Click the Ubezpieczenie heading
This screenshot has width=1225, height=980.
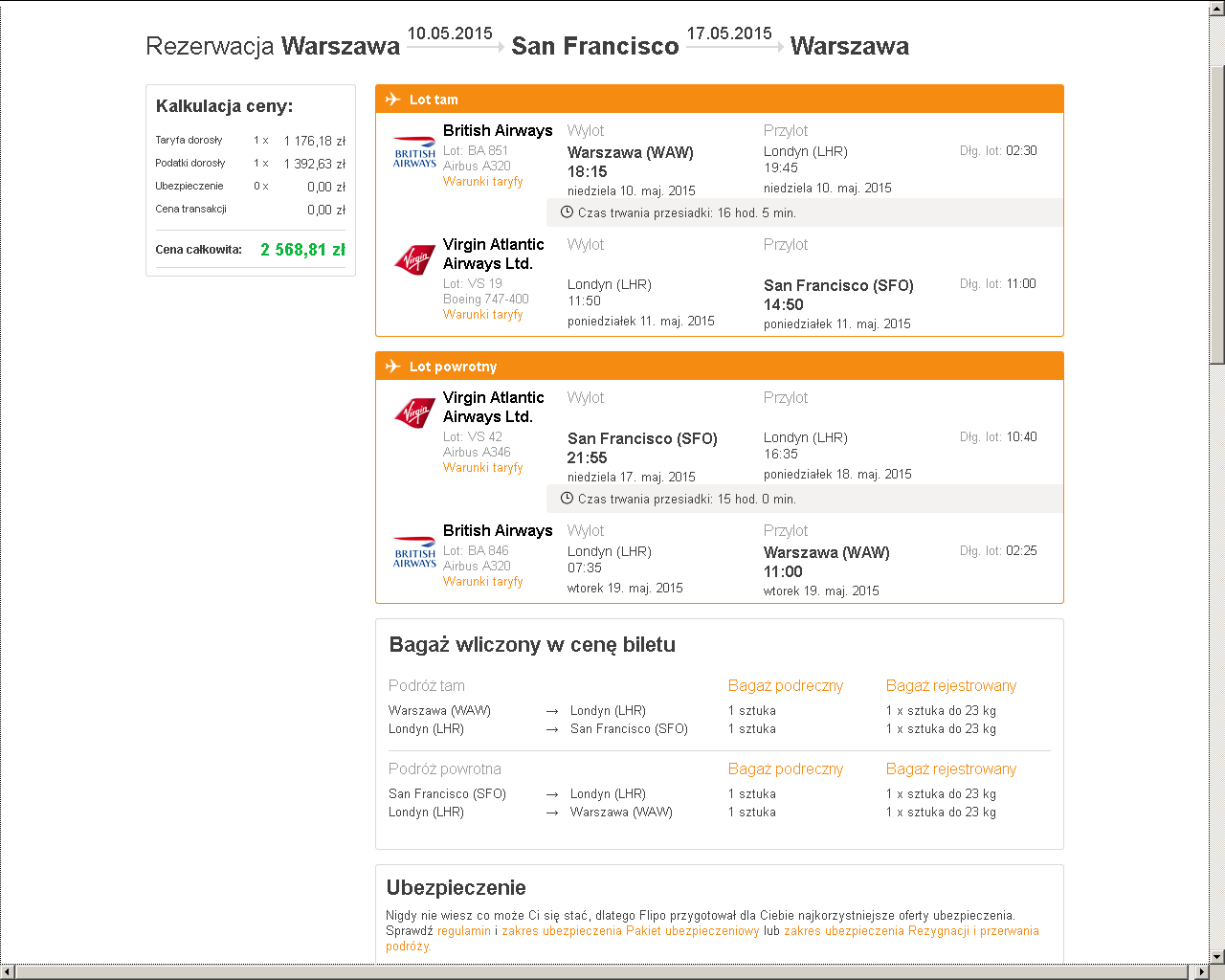(457, 887)
